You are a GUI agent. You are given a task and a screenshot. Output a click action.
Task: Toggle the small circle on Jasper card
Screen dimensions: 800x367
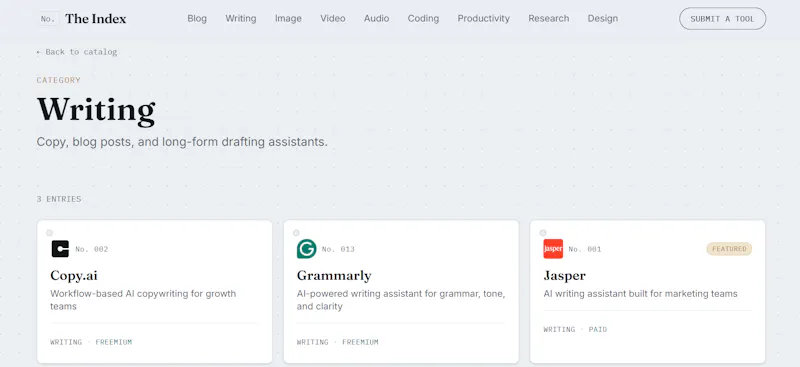[x=543, y=233]
